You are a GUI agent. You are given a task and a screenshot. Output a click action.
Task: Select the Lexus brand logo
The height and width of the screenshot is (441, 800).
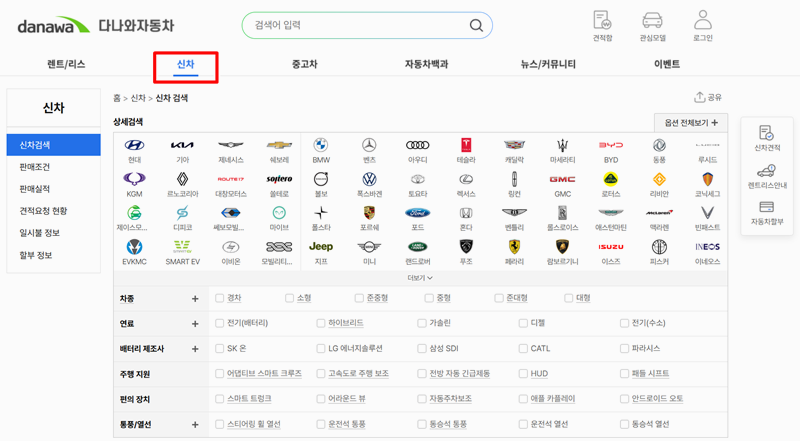point(466,179)
